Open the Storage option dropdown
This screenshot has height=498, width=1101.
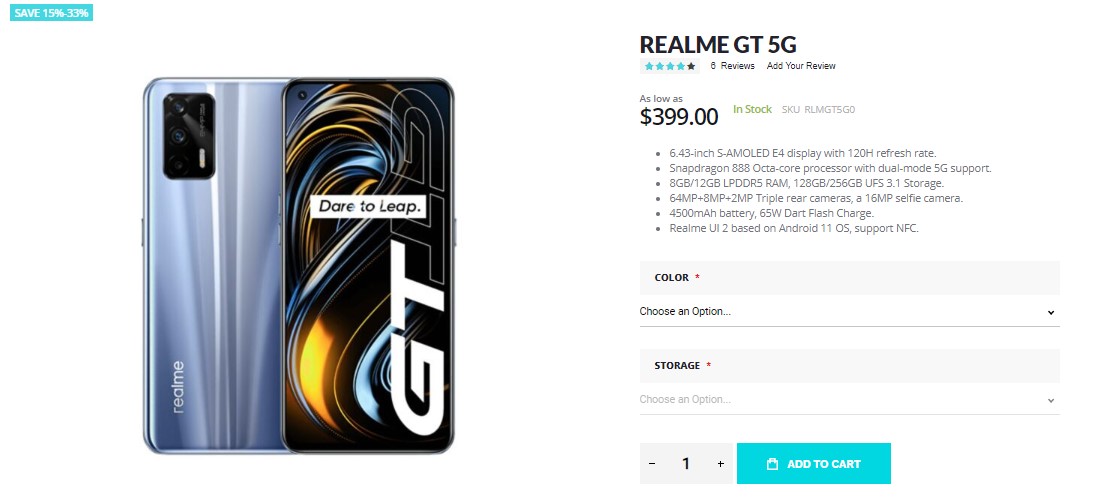click(x=849, y=399)
